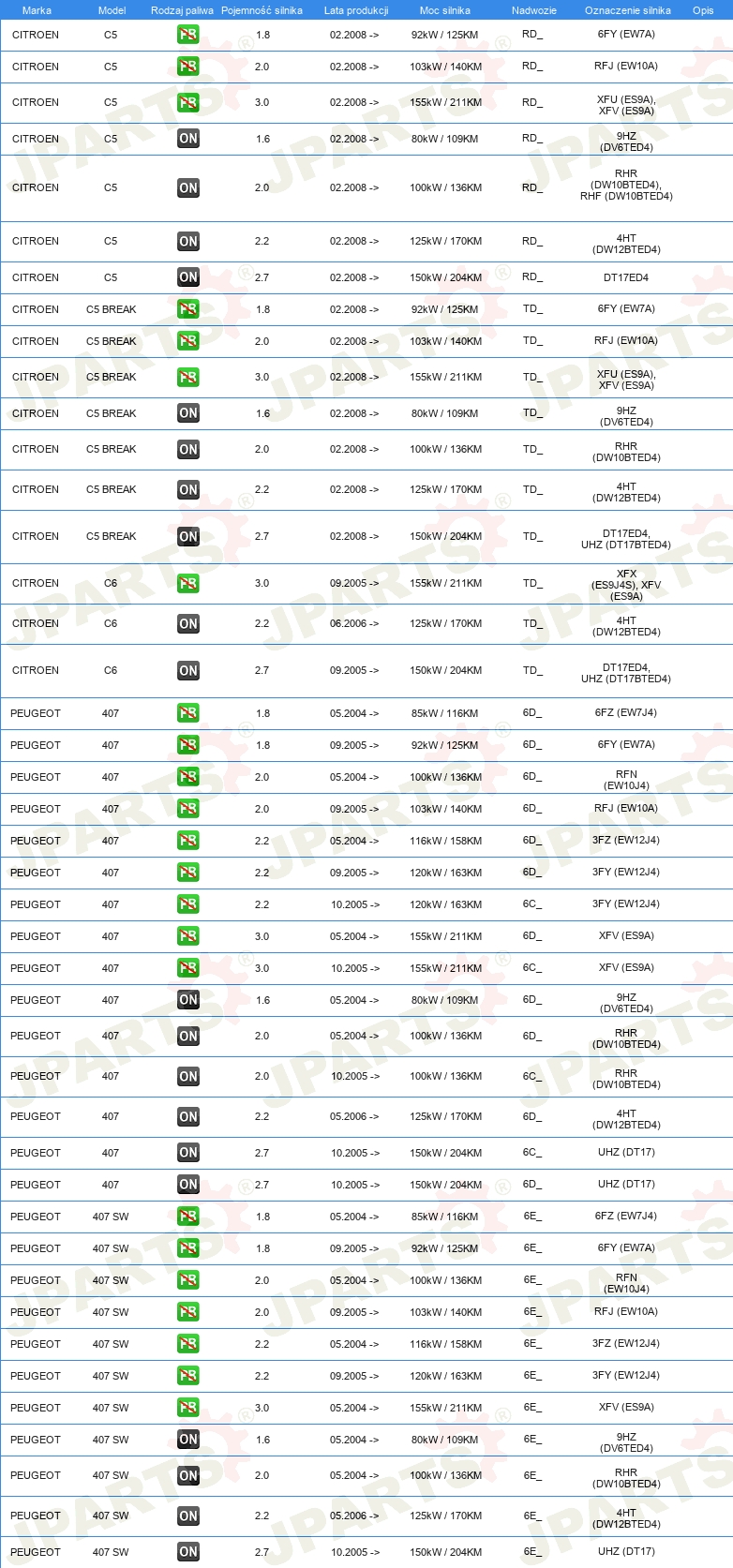Click the 'RHR (DW10BTED4), RHF (DW10BTED4)' engine code cell

[x=626, y=186]
